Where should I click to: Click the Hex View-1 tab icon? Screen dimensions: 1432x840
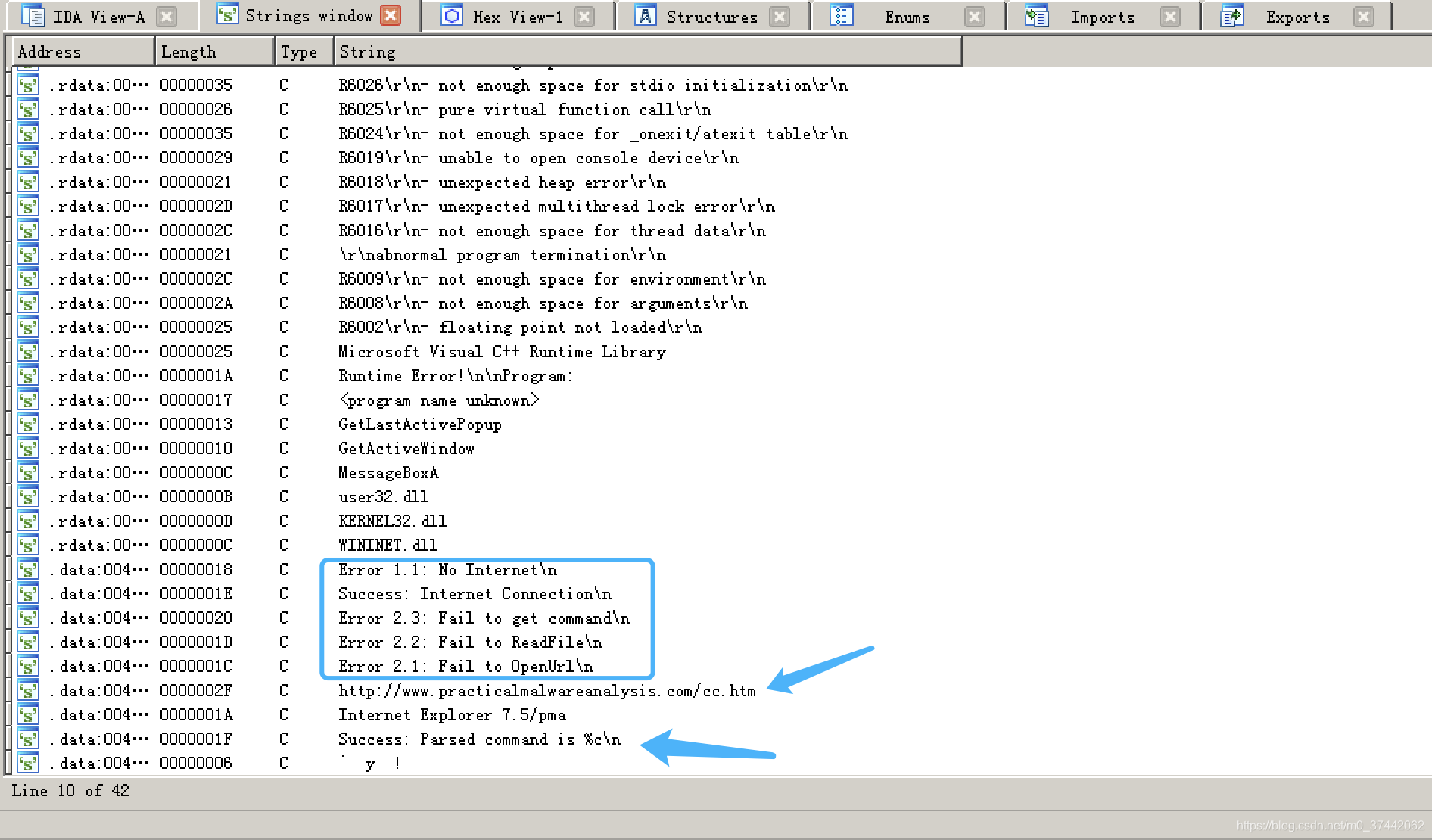pos(452,15)
